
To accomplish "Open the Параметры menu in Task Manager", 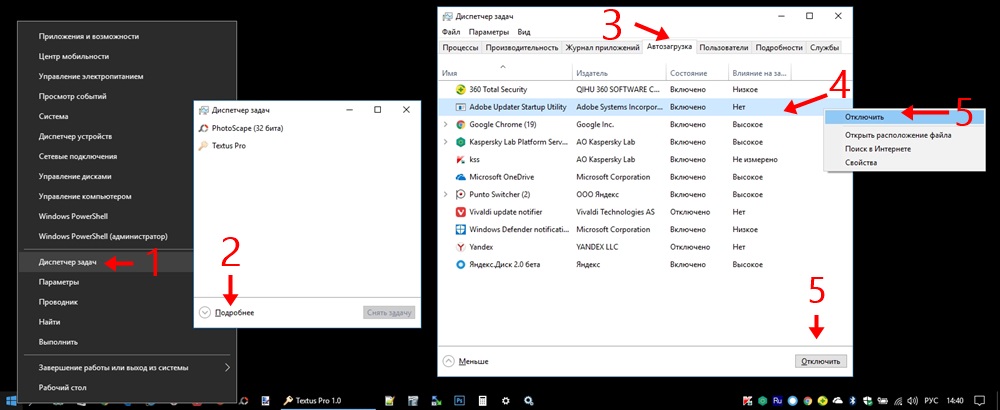I will tap(489, 32).
